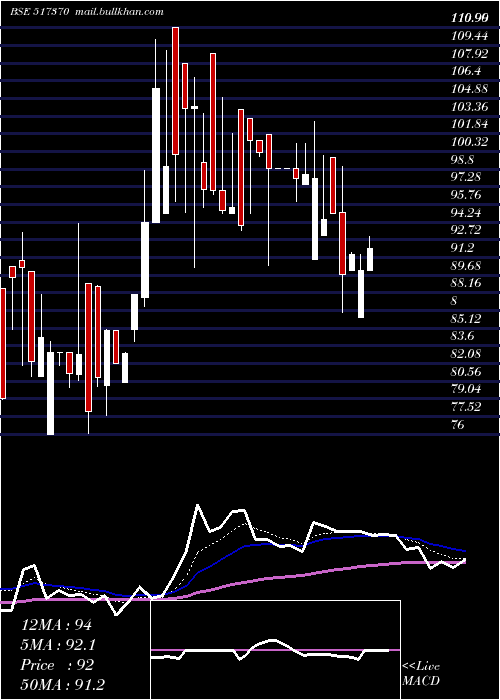Select the 77.52 price level label

tap(466, 407)
